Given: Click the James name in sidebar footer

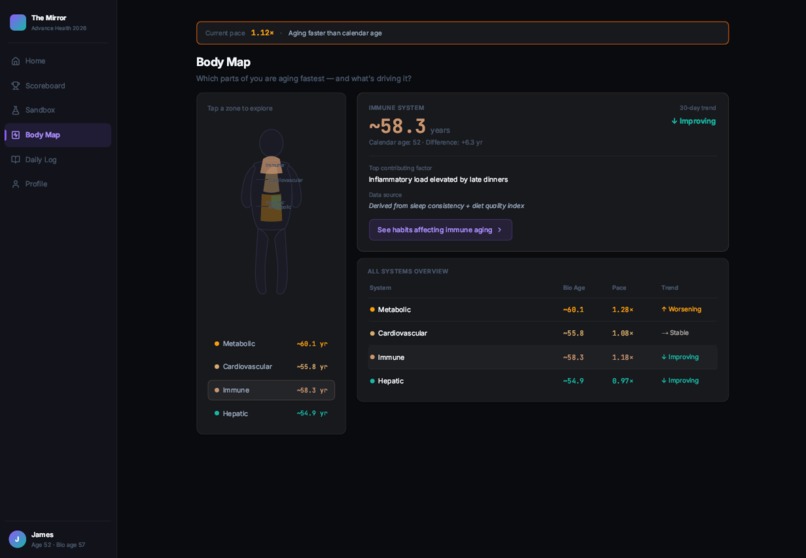Looking at the screenshot, I should click(42, 534).
